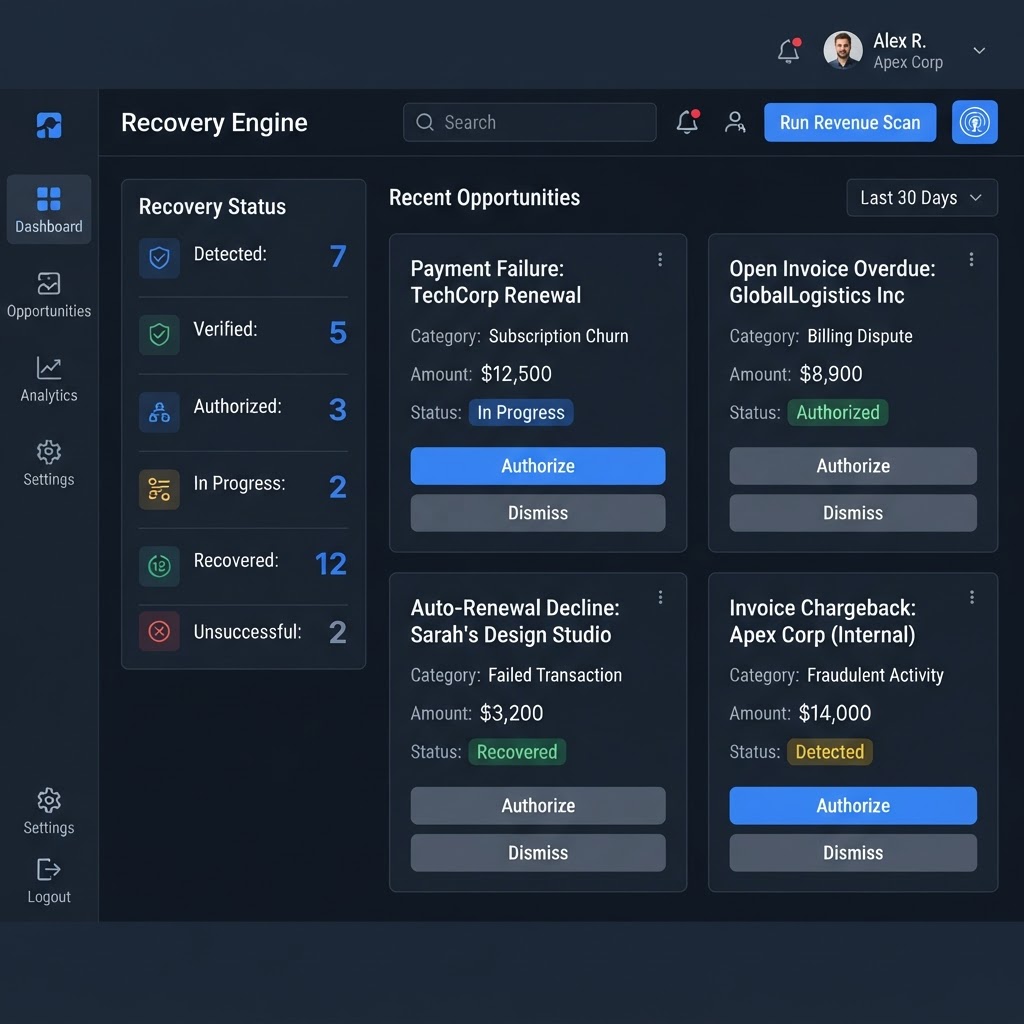
Task: Click the Recovered status badge
Action: pyautogui.click(x=517, y=752)
